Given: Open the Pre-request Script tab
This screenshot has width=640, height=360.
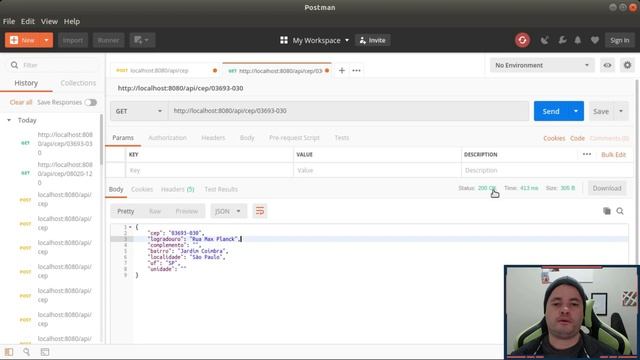Looking at the screenshot, I should click(x=294, y=138).
